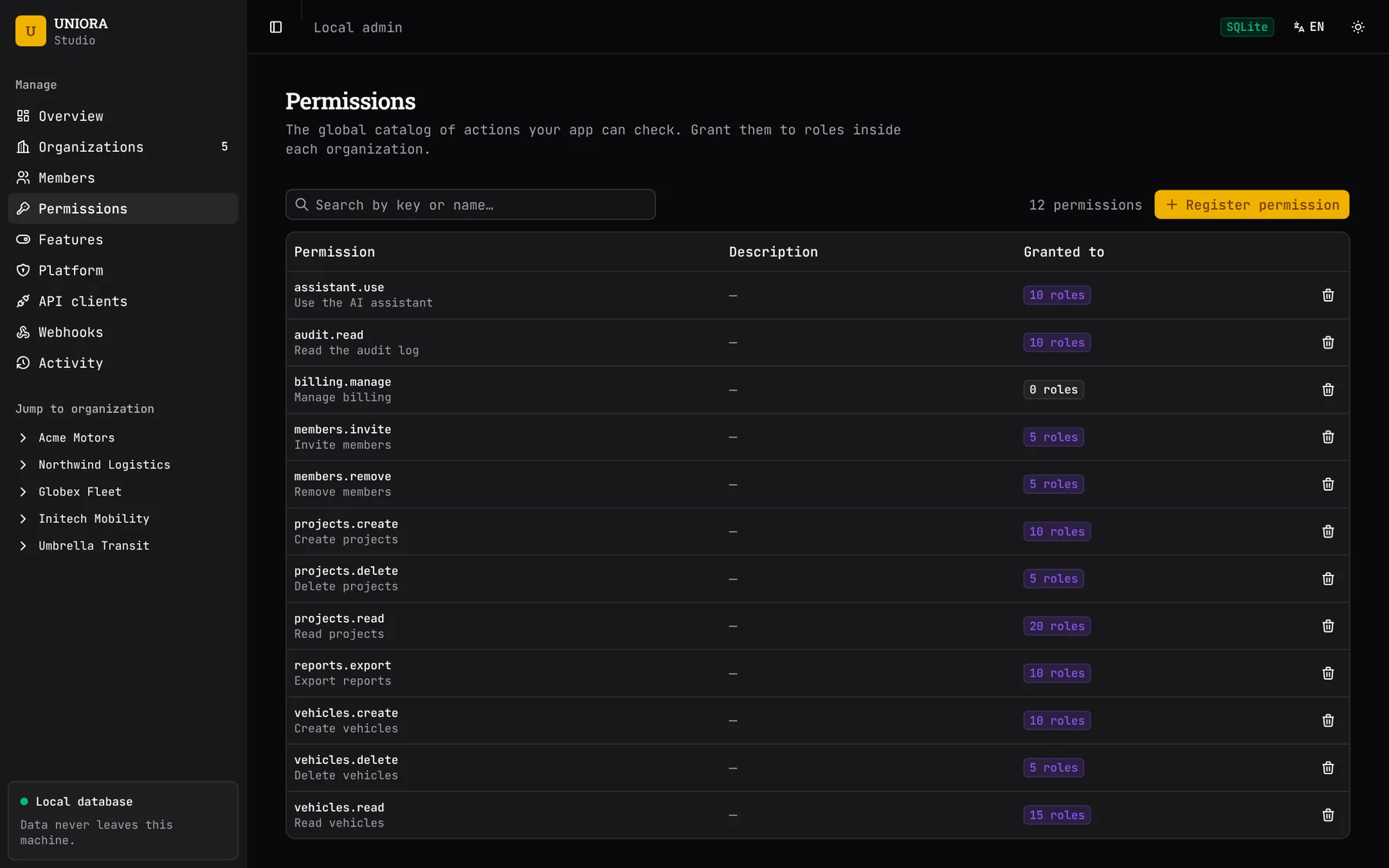Click the Webhooks icon in sidebar
The image size is (1389, 868).
(23, 332)
